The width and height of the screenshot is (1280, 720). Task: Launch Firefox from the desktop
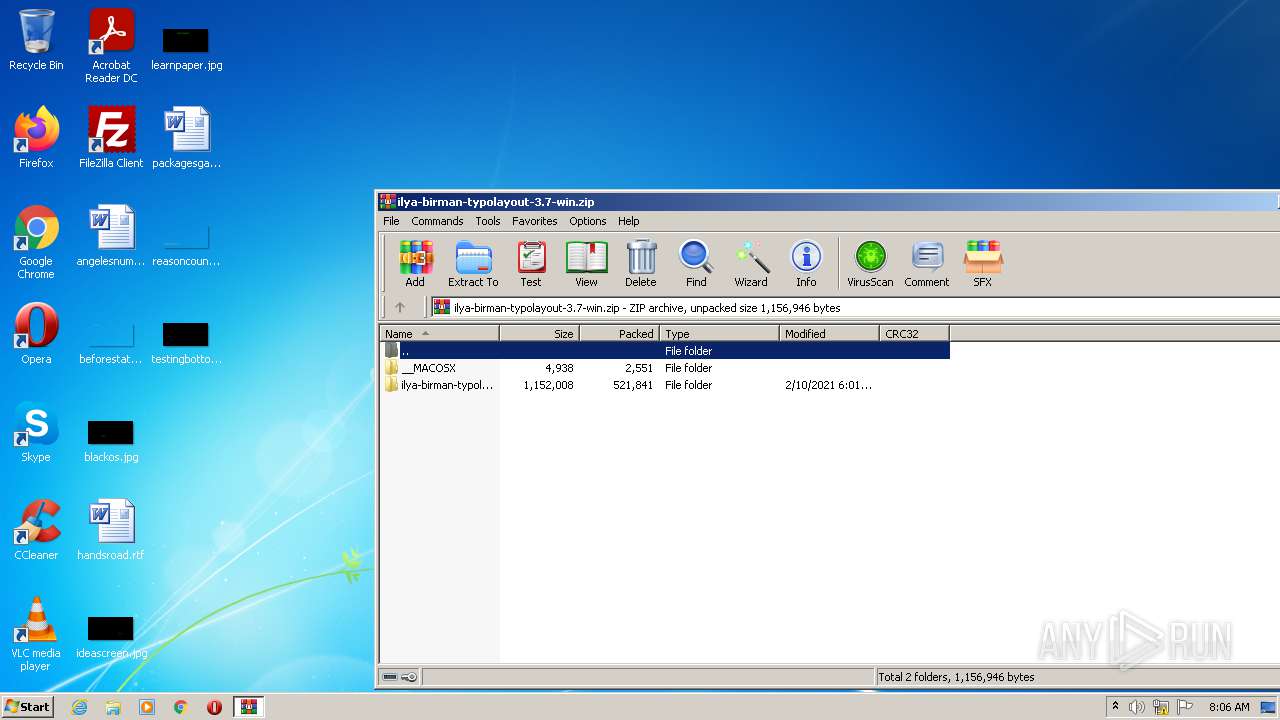[x=36, y=138]
